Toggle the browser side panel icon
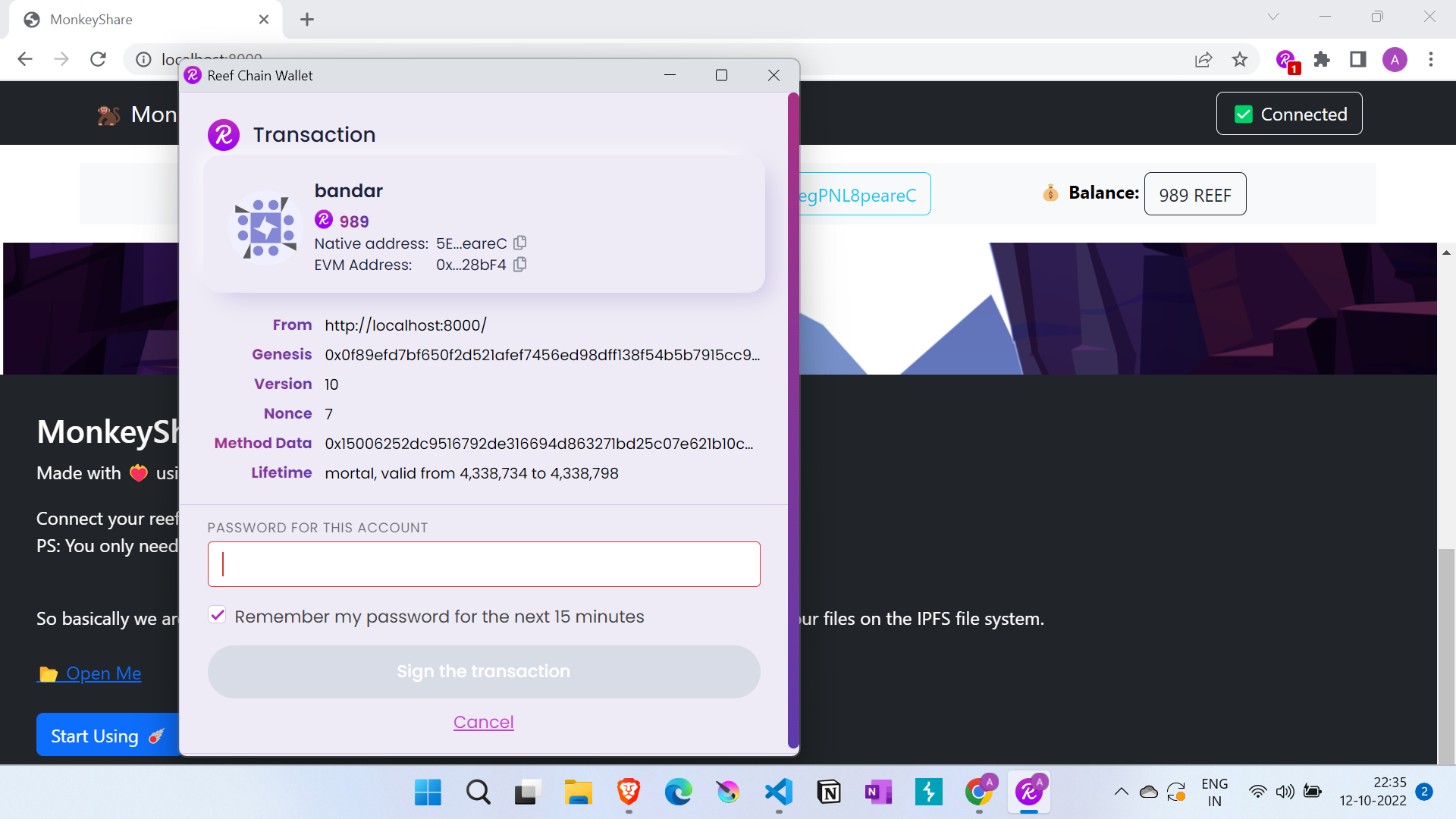 [x=1357, y=59]
